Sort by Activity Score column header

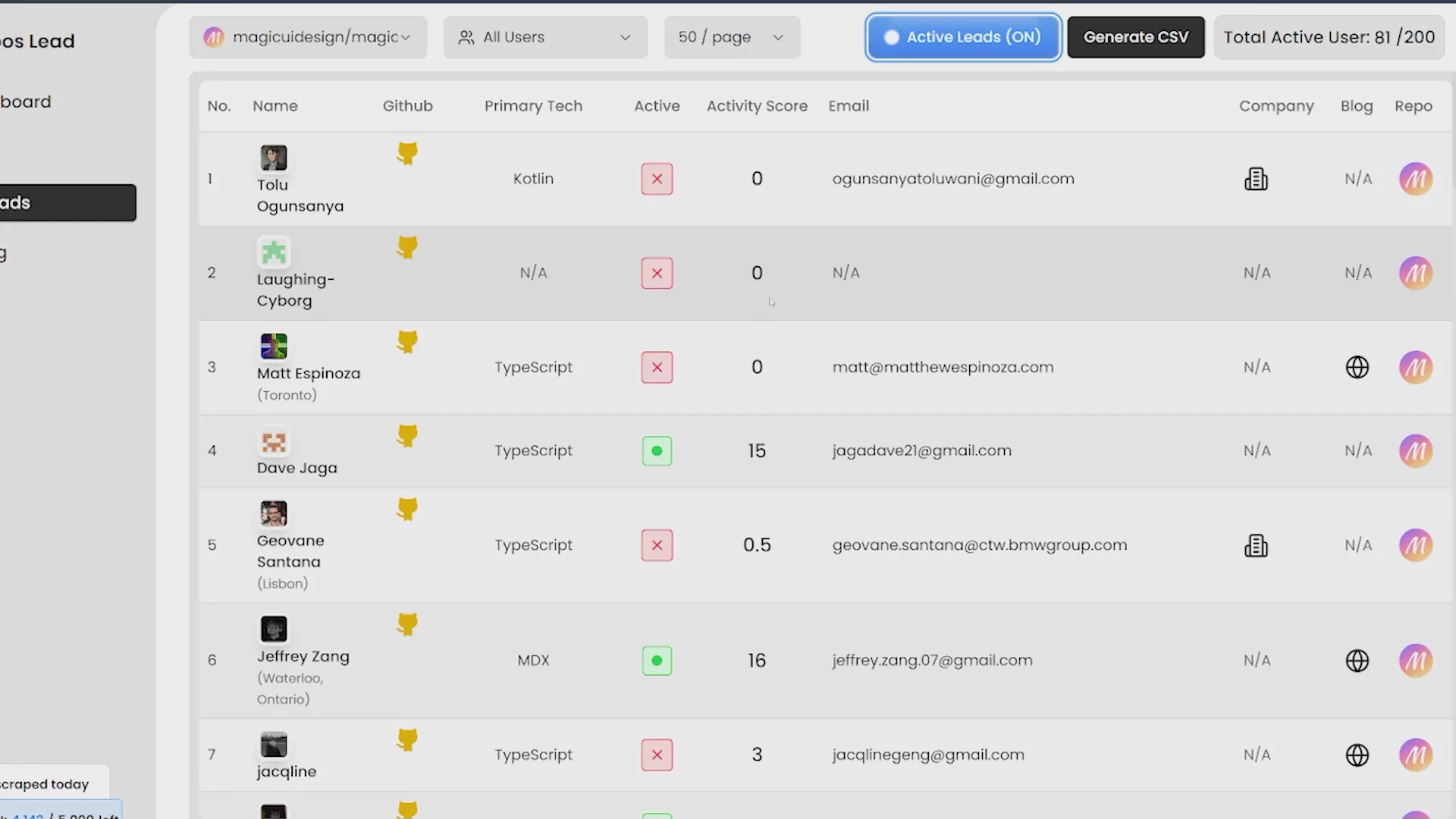tap(757, 106)
